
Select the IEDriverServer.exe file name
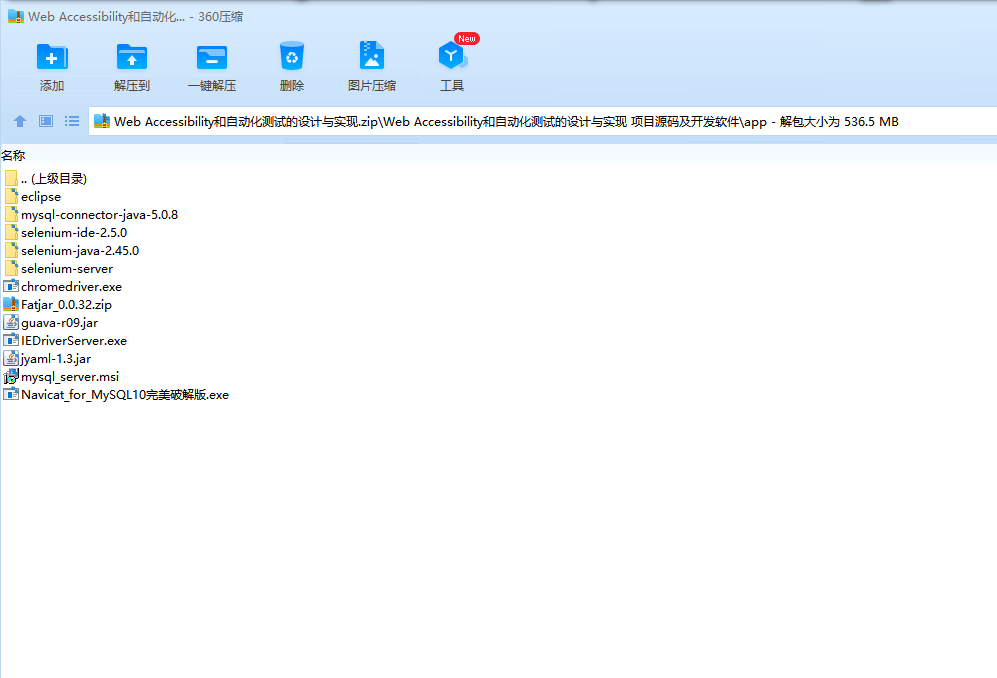[x=74, y=341]
